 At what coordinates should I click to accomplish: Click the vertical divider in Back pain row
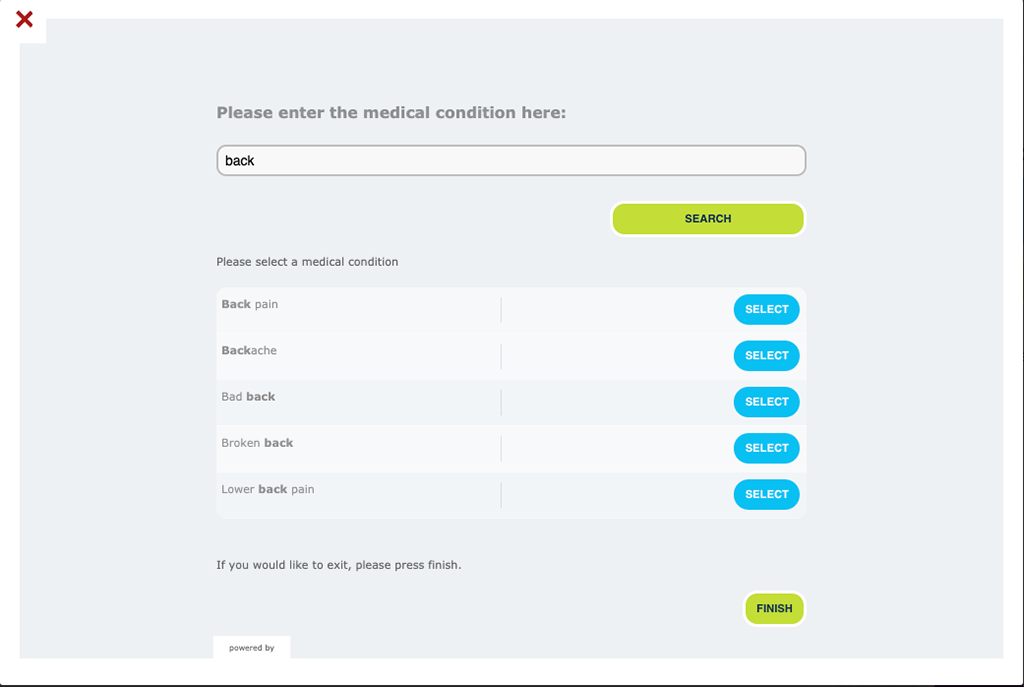(x=501, y=310)
